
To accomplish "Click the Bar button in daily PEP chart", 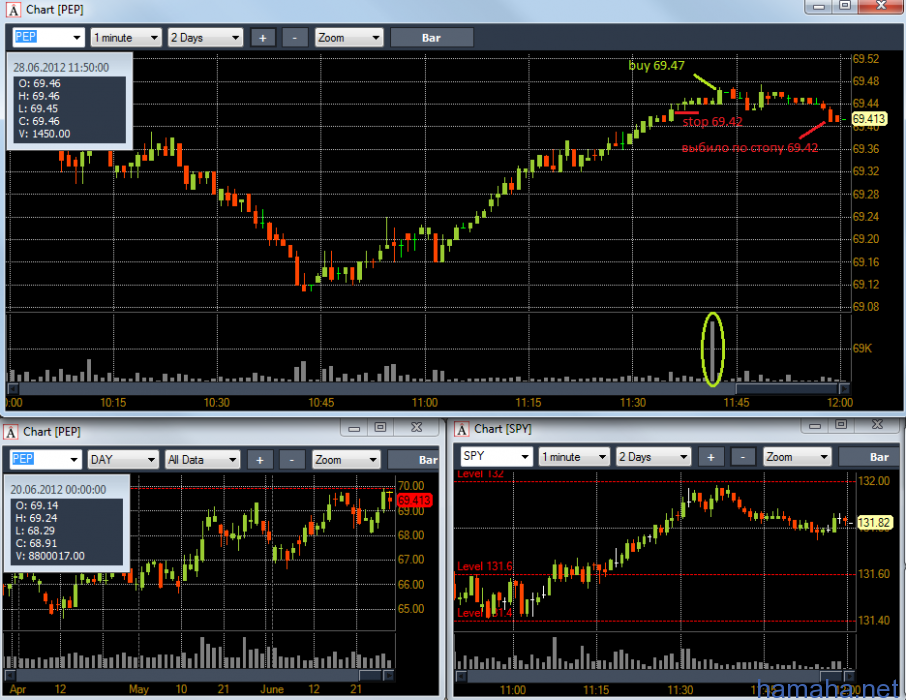I will 413,460.
